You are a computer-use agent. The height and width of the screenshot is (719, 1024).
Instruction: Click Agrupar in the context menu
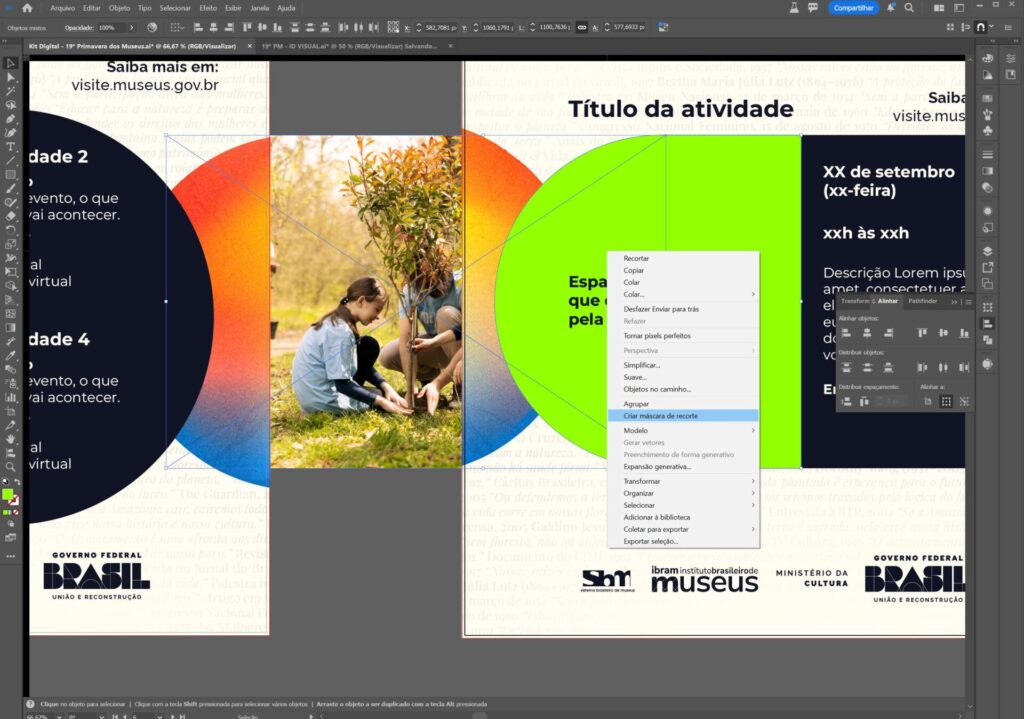636,403
